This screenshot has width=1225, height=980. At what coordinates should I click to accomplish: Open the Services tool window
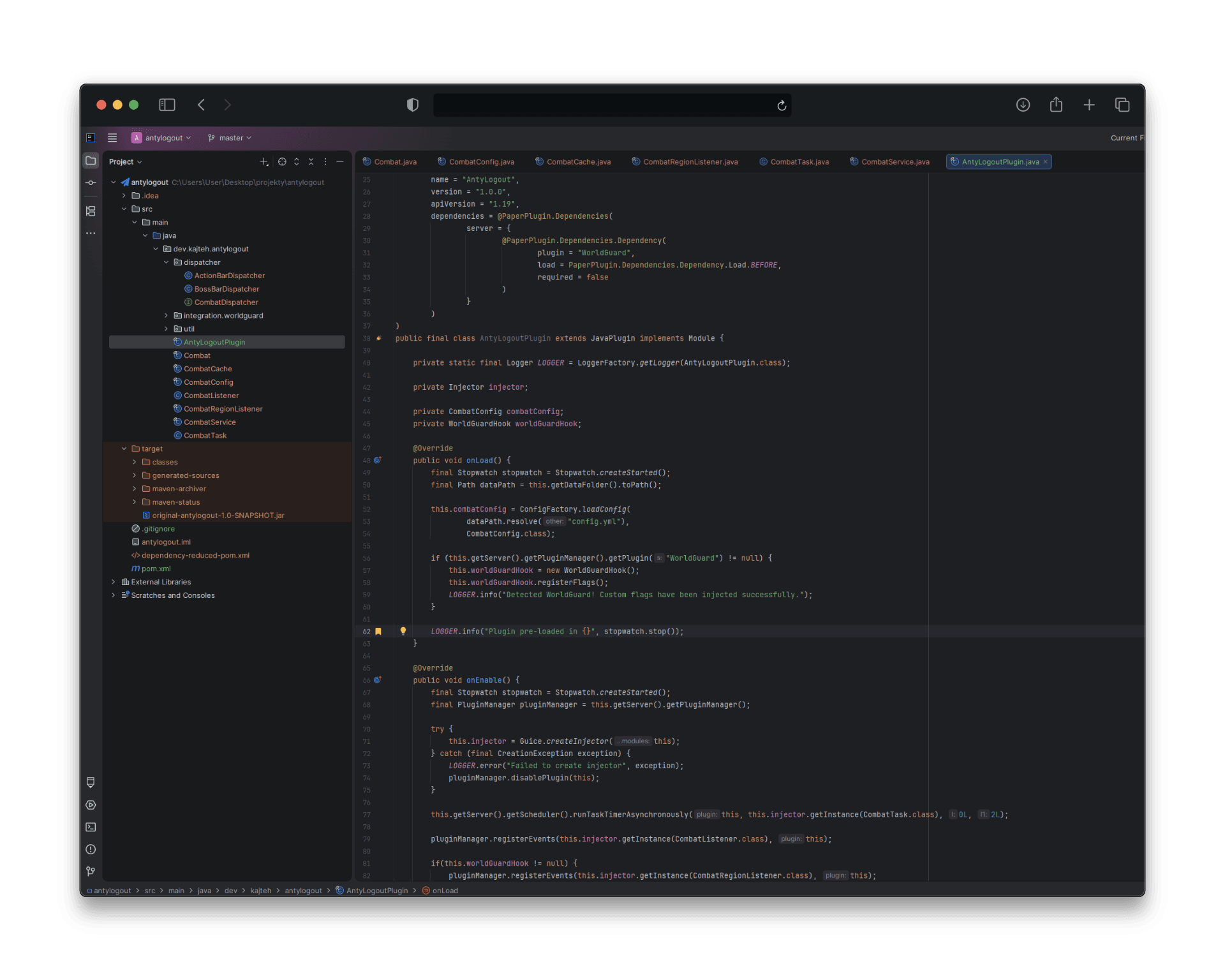pos(90,805)
